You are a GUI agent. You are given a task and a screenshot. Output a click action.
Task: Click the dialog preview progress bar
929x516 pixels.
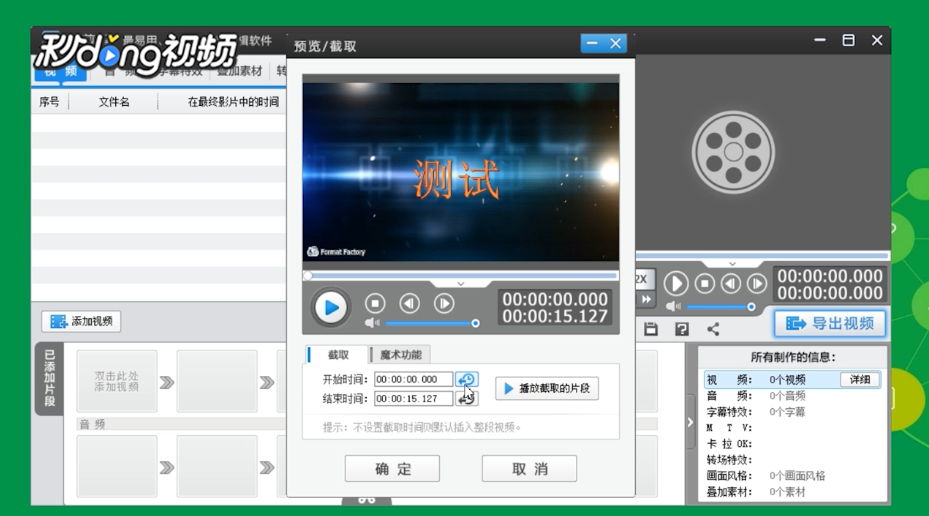pyautogui.click(x=461, y=275)
